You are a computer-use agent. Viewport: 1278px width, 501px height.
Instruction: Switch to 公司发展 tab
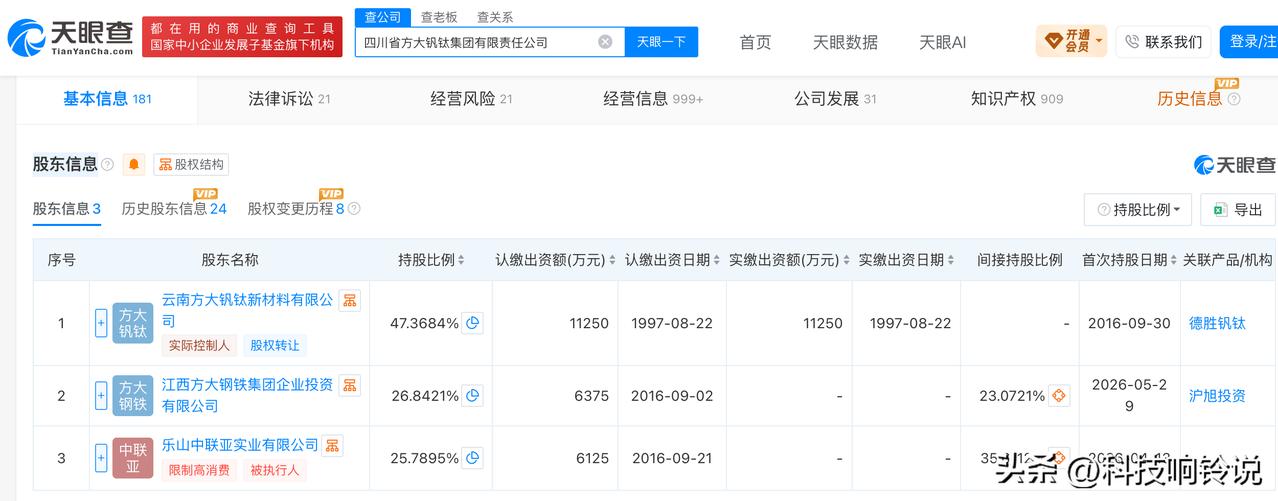click(835, 99)
